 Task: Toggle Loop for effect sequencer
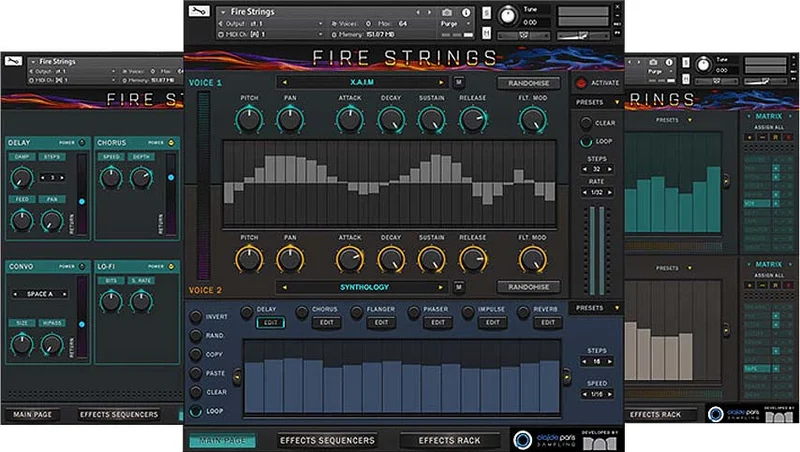click(195, 411)
